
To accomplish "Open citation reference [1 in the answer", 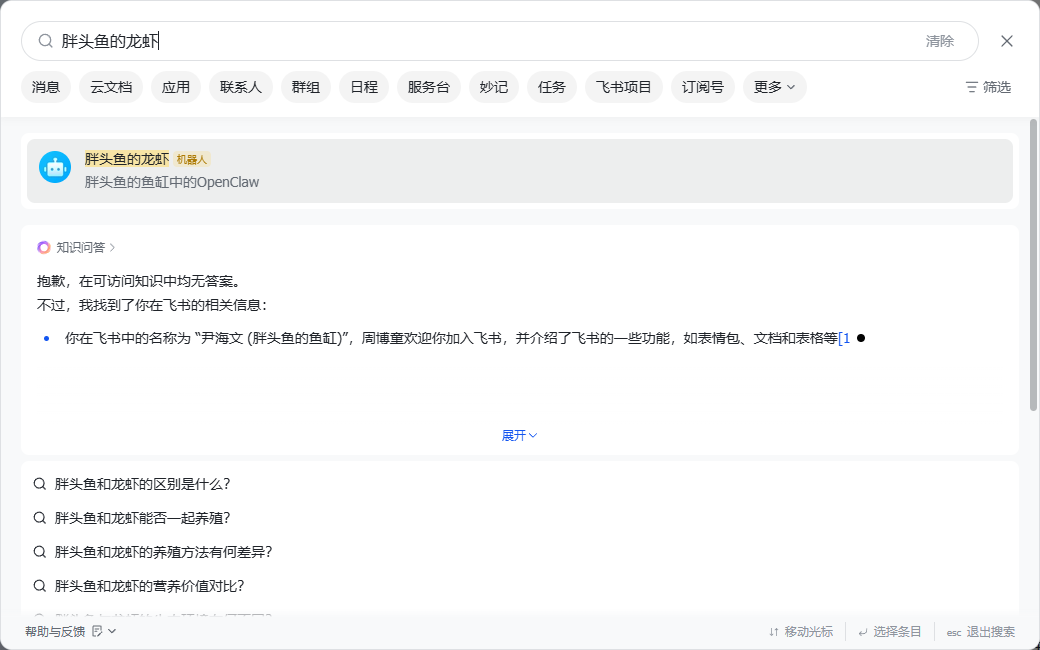I will 844,338.
